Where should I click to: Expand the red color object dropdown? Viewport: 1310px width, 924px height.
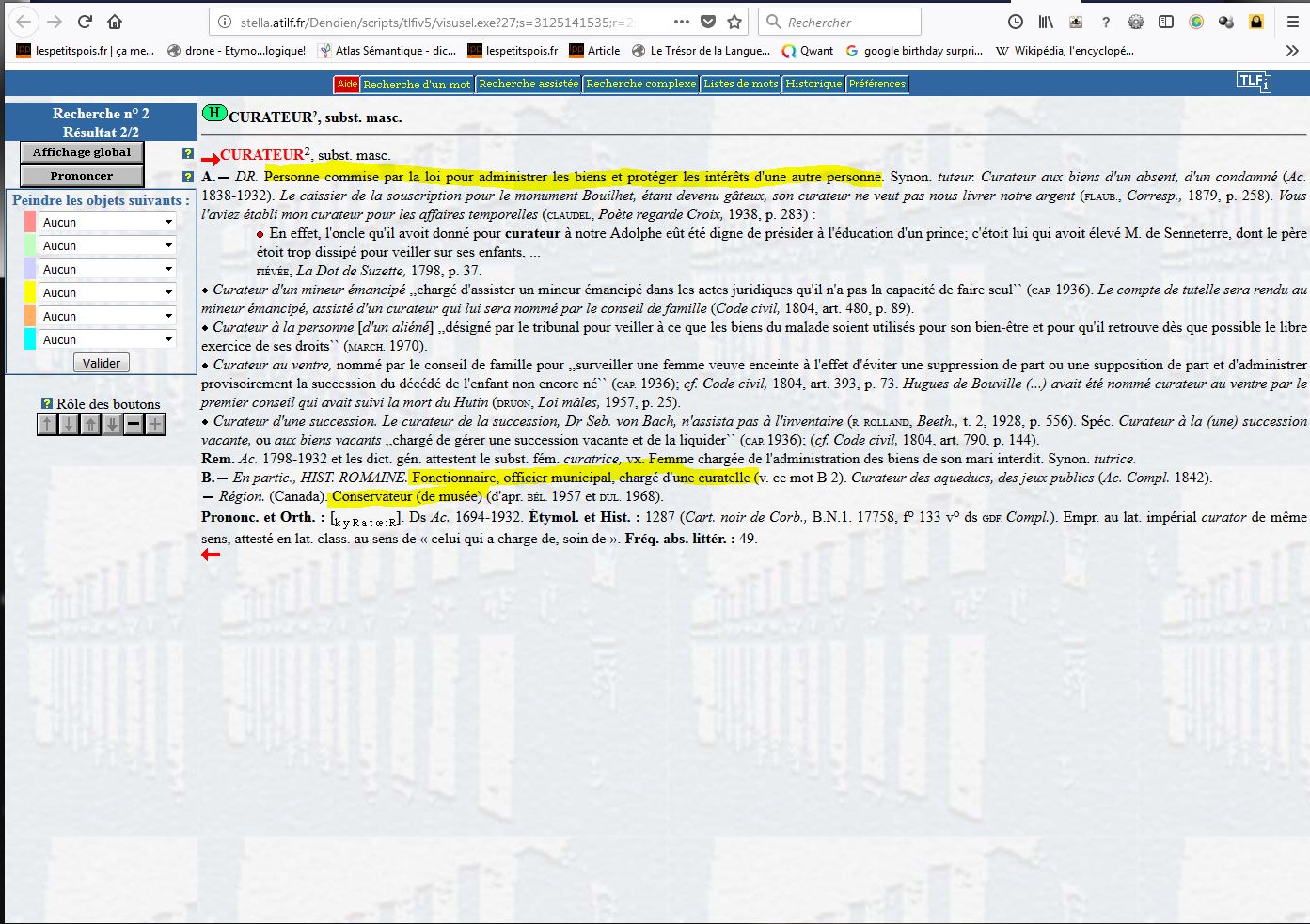(108, 223)
